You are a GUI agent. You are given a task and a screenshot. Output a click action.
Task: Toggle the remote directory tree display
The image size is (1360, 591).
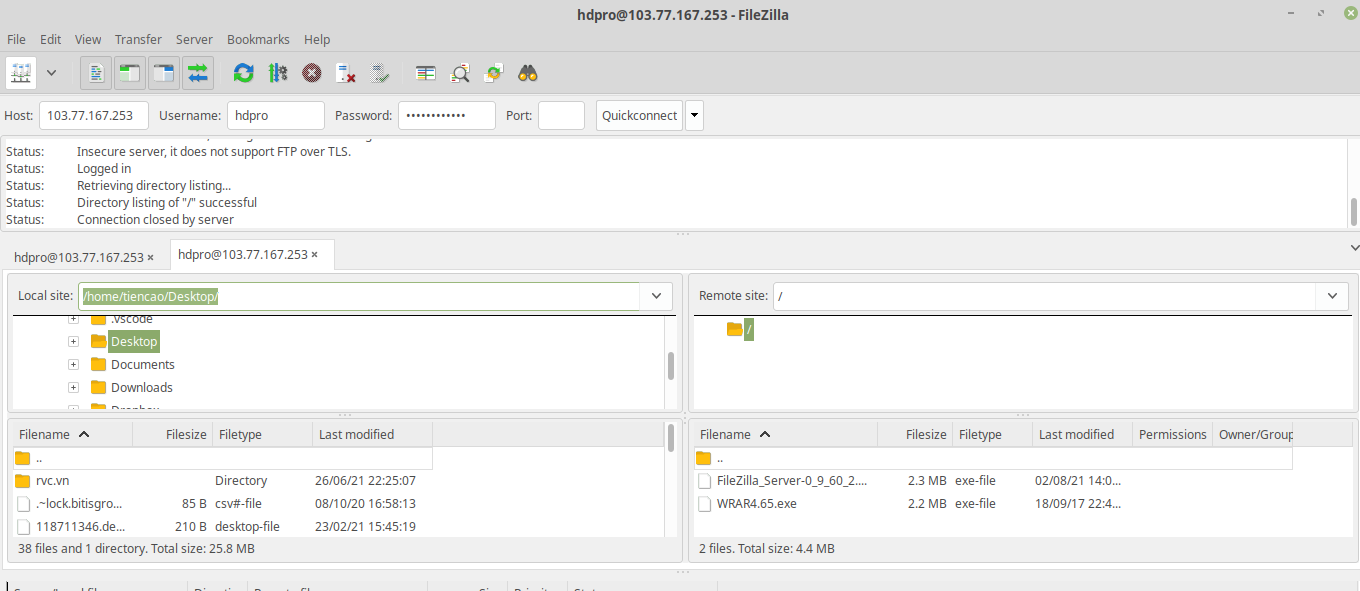164,73
